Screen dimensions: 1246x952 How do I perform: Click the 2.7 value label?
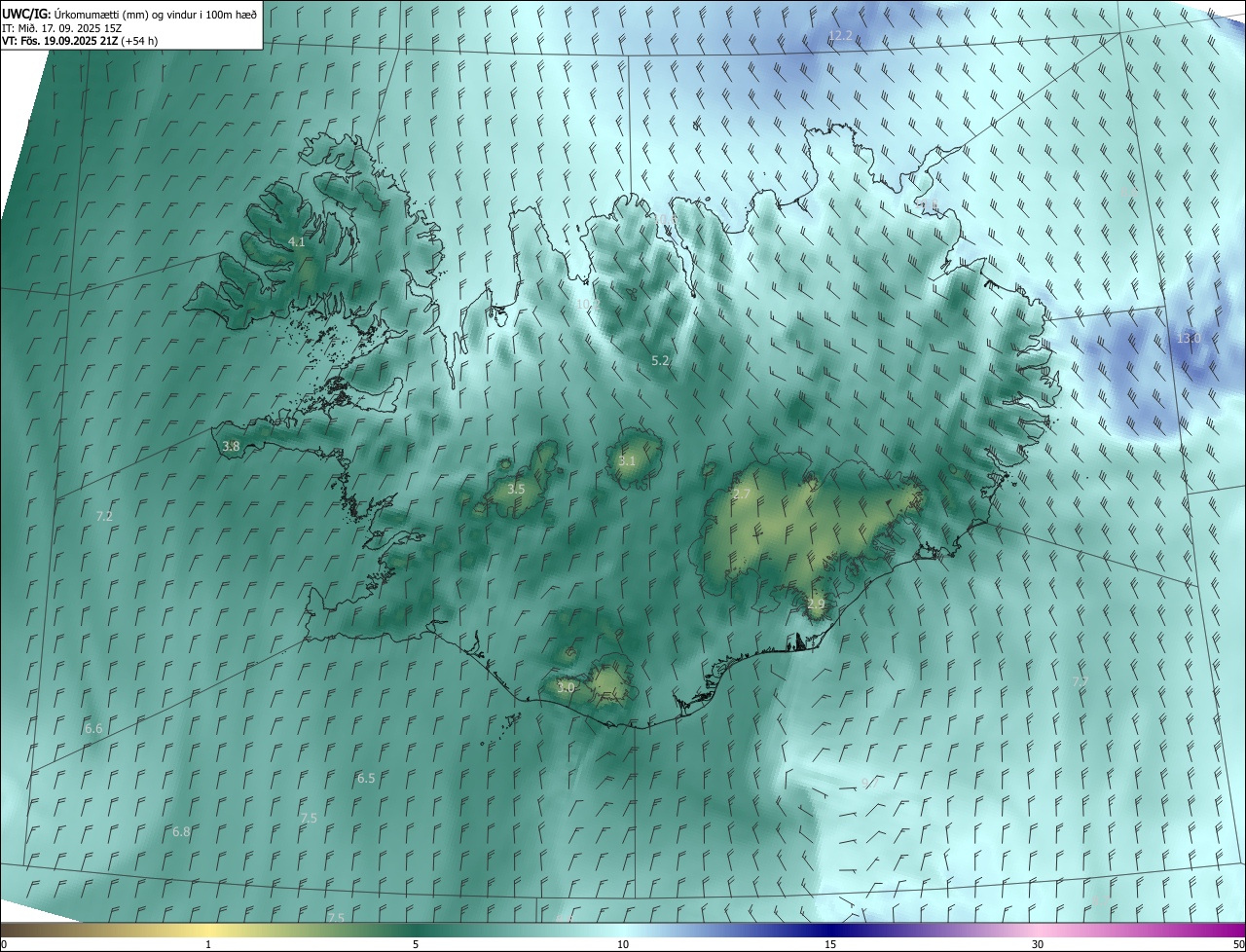tap(742, 494)
